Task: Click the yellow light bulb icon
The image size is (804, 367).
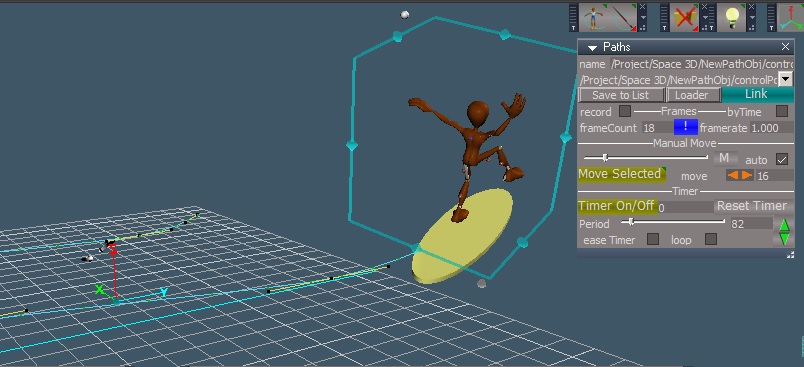Action: pyautogui.click(x=732, y=17)
